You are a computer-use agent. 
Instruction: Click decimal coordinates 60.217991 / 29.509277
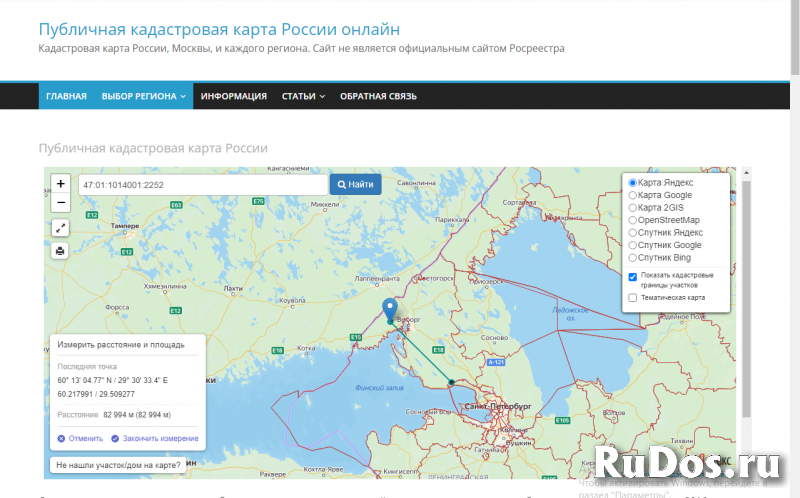(96, 394)
